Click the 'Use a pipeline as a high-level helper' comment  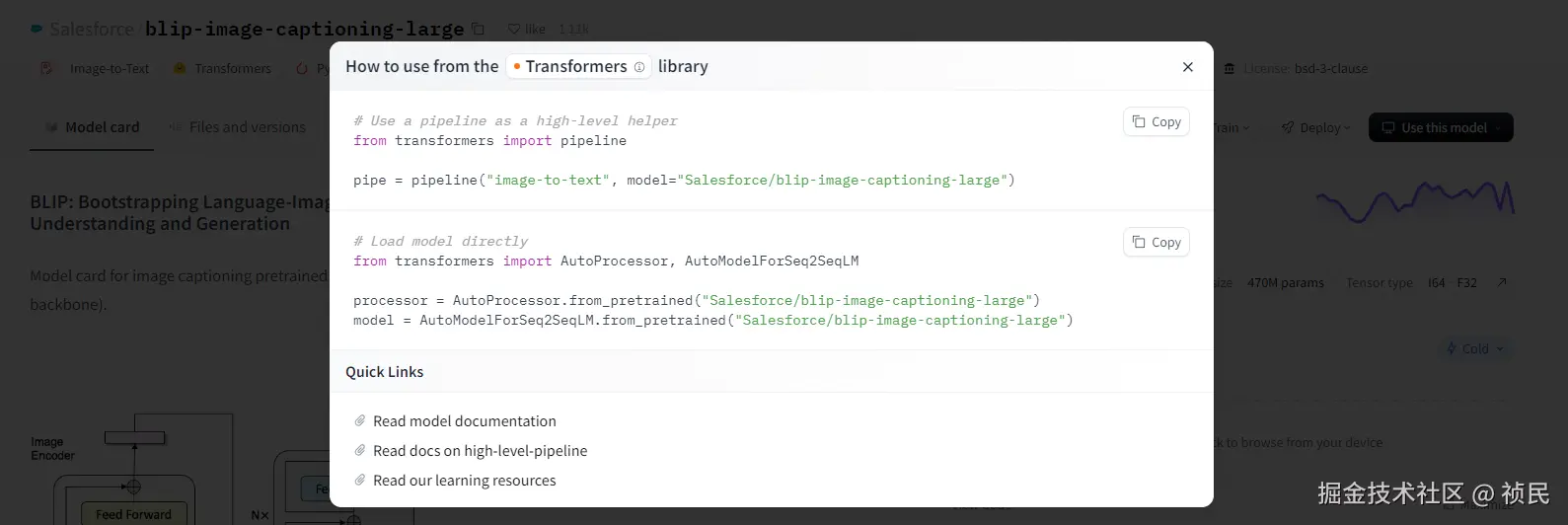point(515,121)
